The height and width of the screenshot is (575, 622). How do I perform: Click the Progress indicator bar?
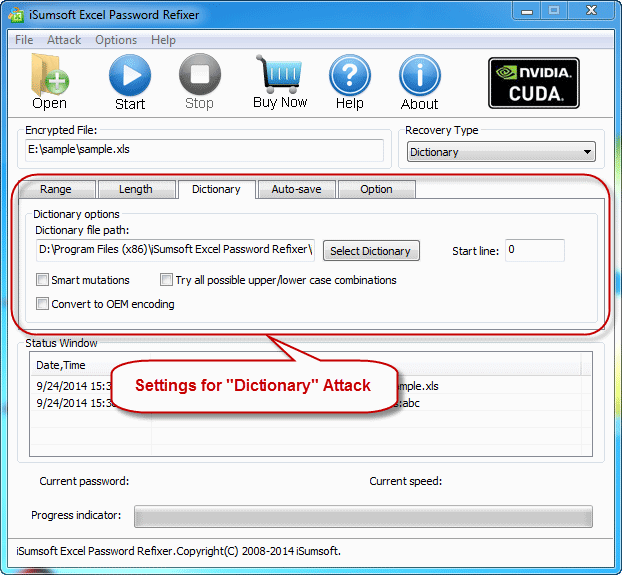point(363,516)
